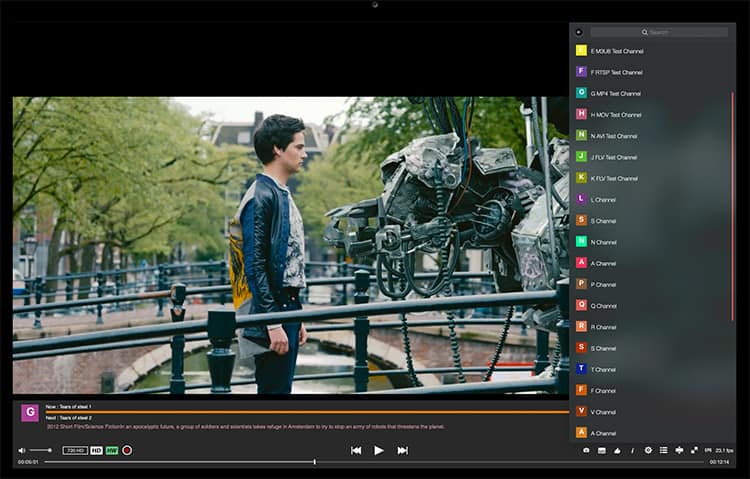Toggle the HD quality badge
750x479 pixels.
tap(96, 450)
